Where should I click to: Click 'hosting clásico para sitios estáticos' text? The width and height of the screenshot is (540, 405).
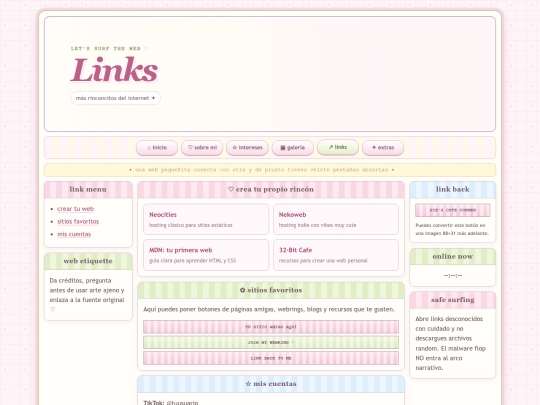[190, 225]
